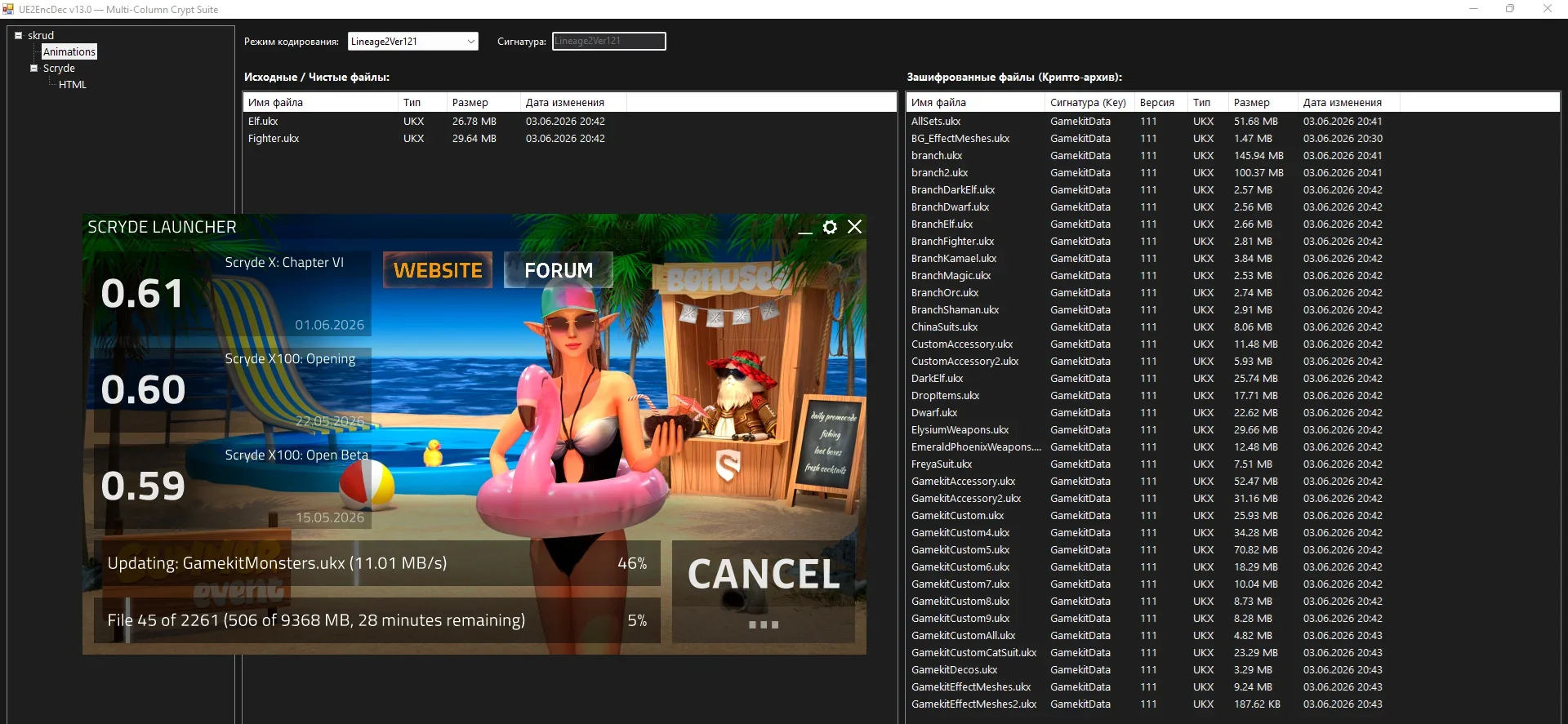The height and width of the screenshot is (724, 1568).
Task: Select BranchOrc.ukx row
Action: click(1233, 292)
